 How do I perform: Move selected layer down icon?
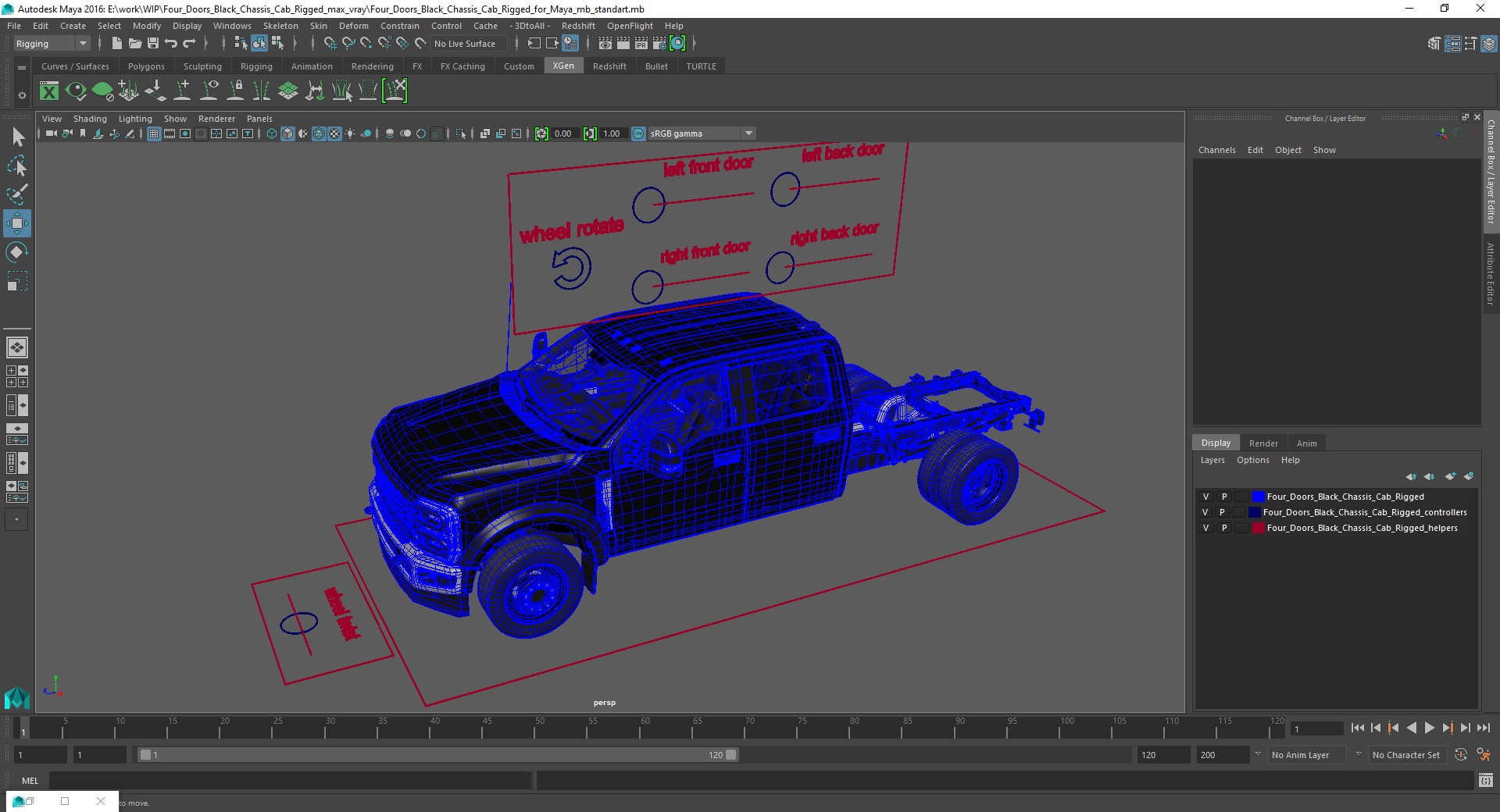tap(1429, 476)
